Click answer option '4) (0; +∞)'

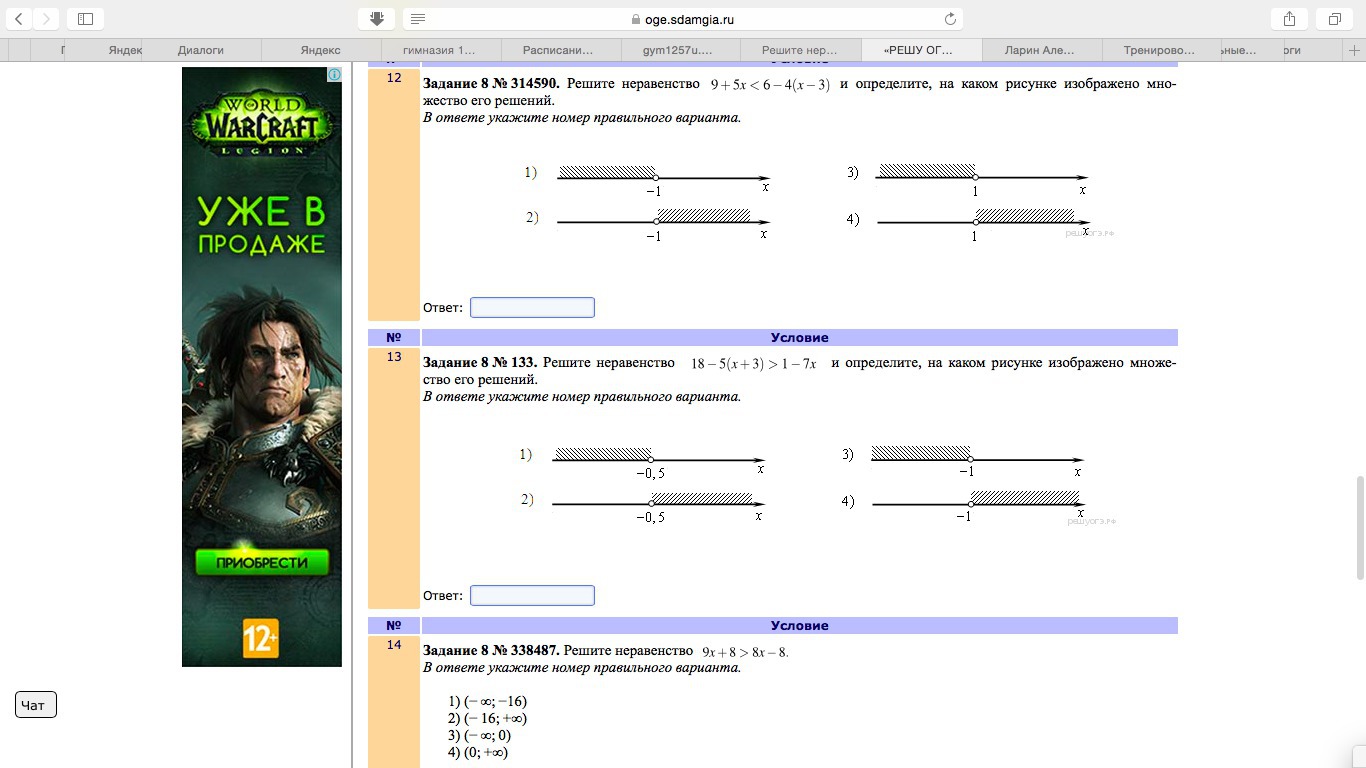(478, 752)
